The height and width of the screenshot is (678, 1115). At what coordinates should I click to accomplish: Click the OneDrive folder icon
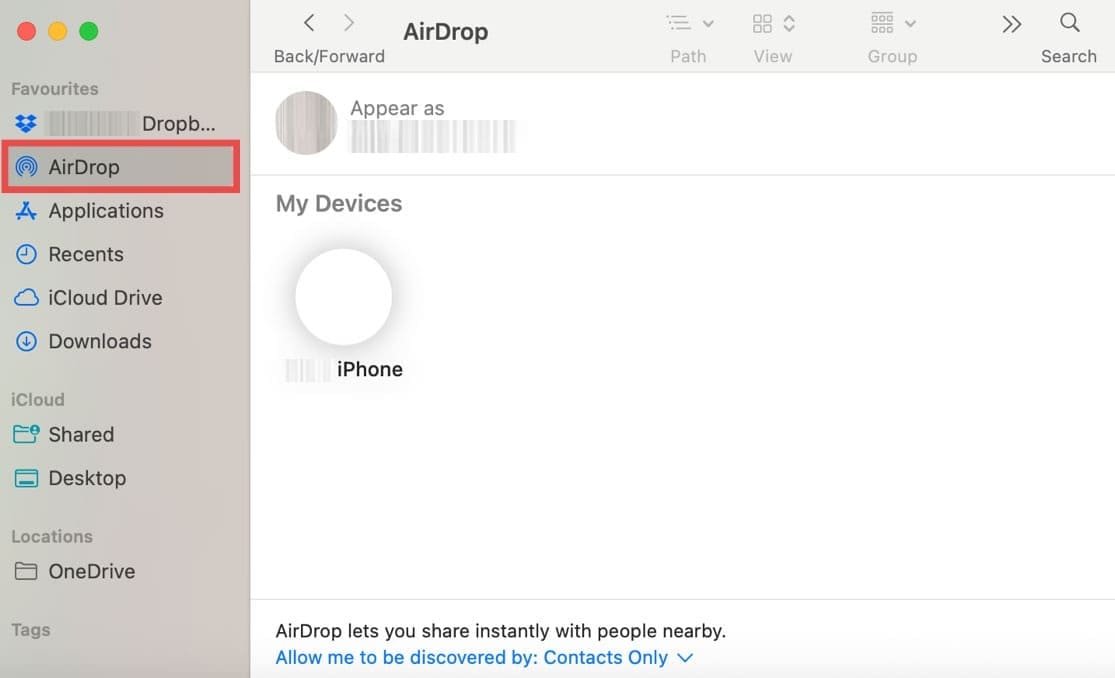pyautogui.click(x=26, y=571)
